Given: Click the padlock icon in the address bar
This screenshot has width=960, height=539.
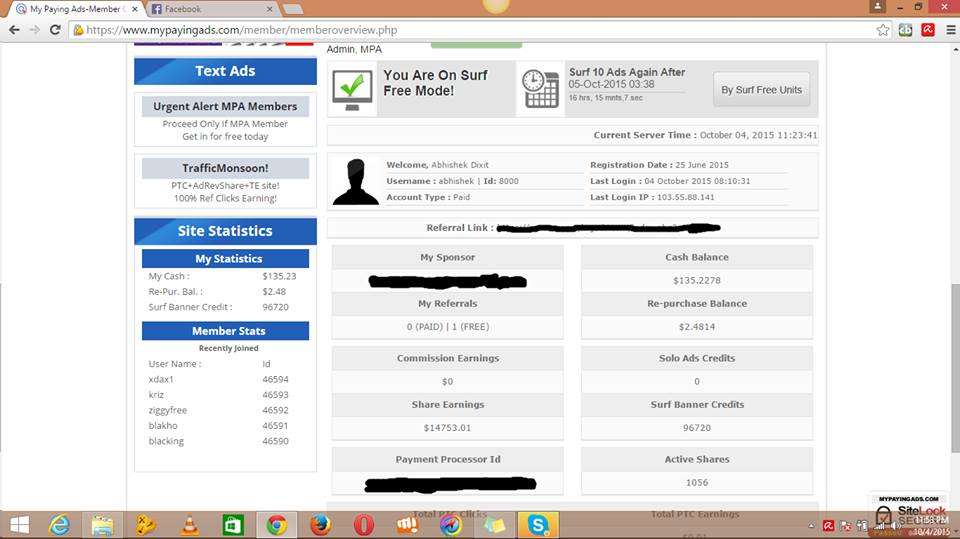Looking at the screenshot, I should [x=78, y=30].
